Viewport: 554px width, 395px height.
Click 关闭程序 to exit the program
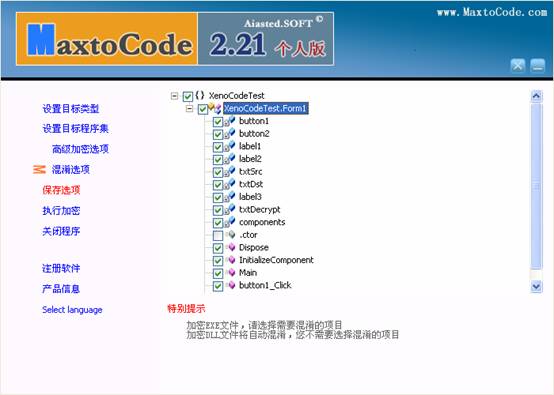(x=61, y=231)
